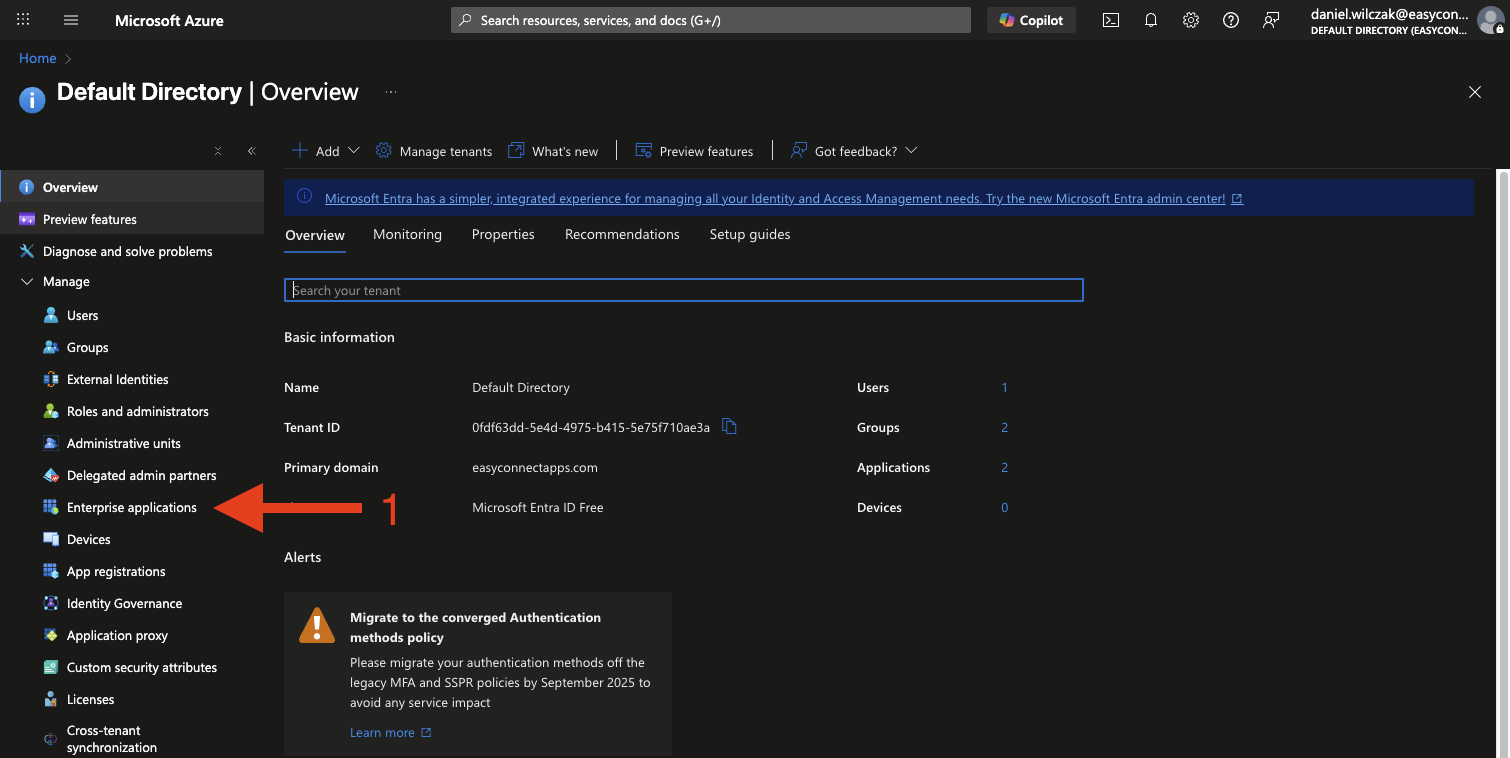Image resolution: width=1510 pixels, height=758 pixels.
Task: Copy the Tenant ID to clipboard
Action: click(x=729, y=427)
